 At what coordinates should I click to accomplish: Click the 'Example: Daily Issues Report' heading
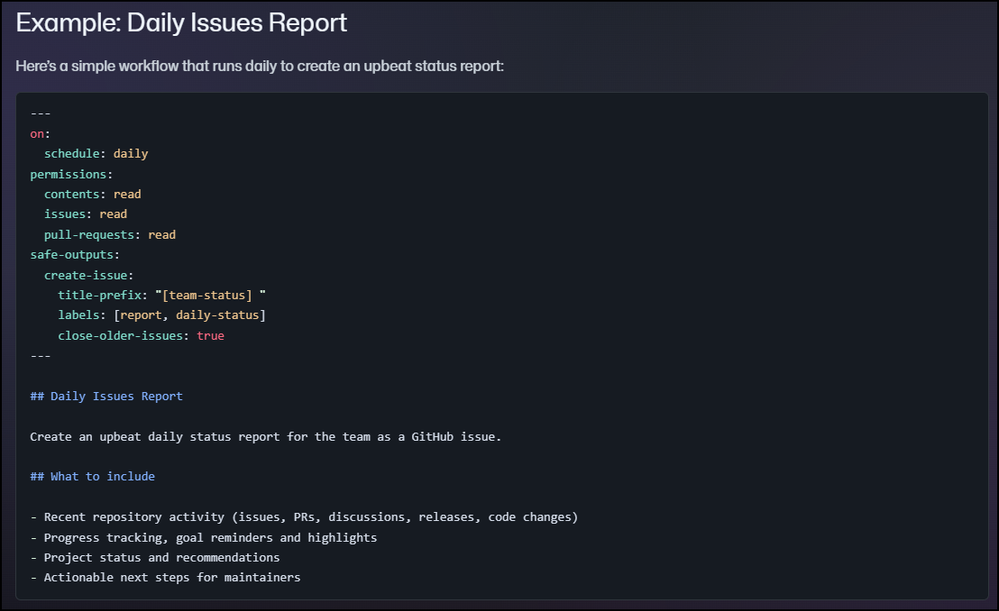pos(181,22)
